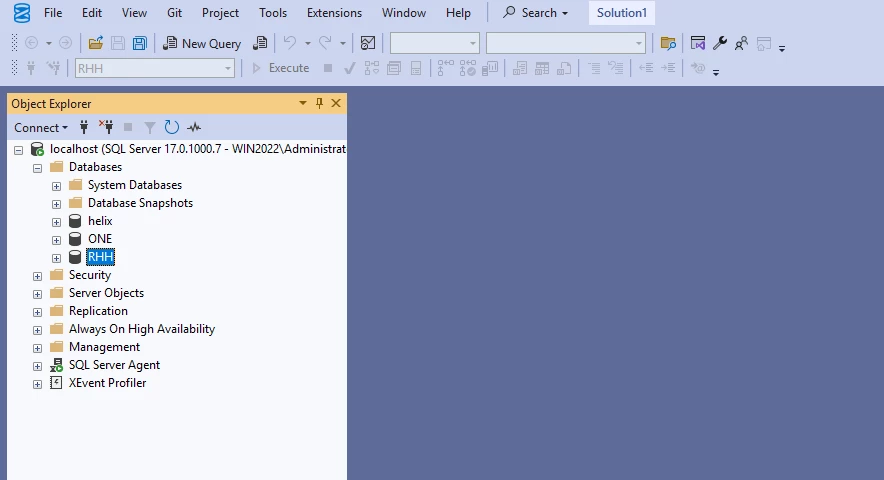Click the Redo arrow icon

coord(325,43)
